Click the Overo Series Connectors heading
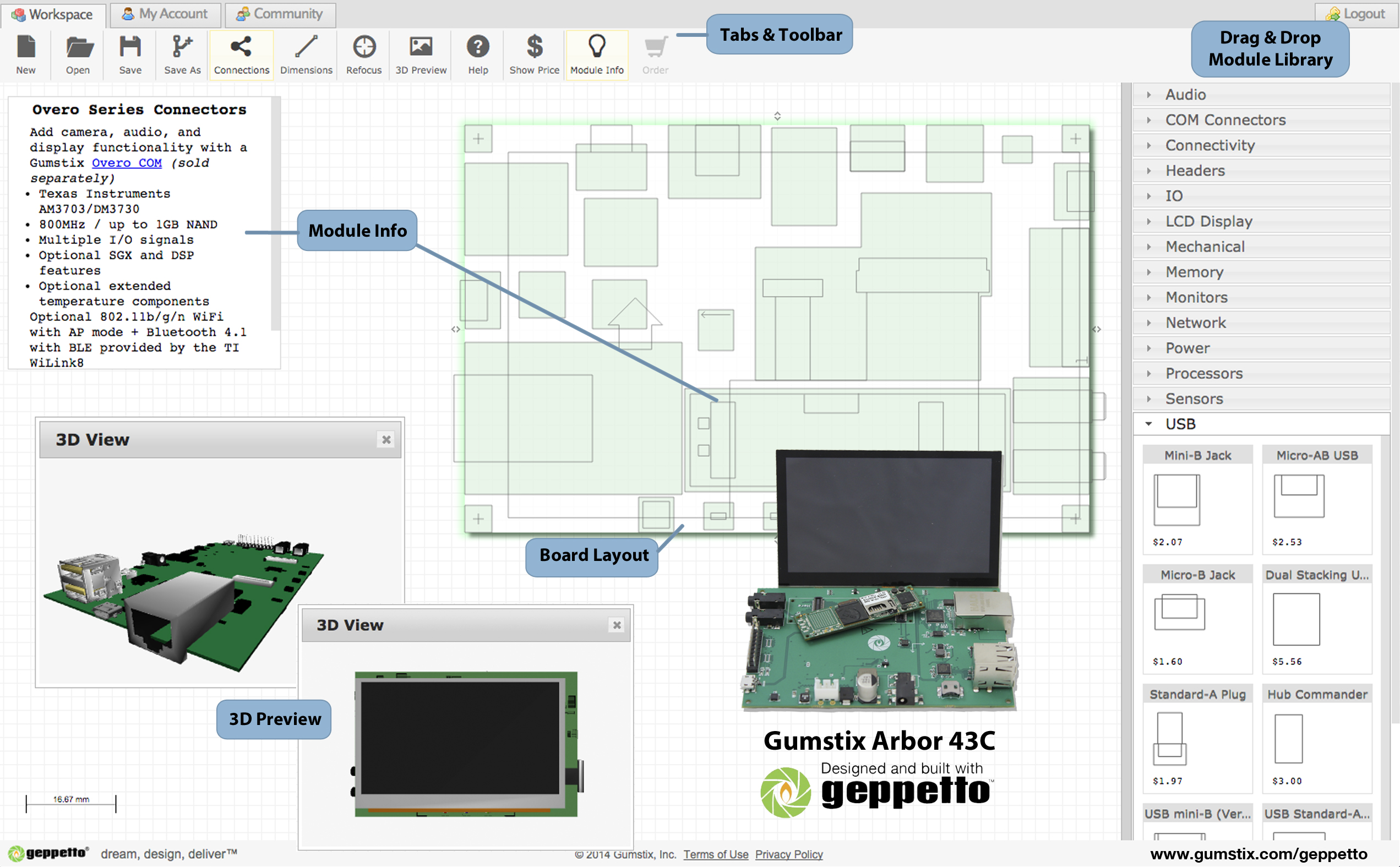 coord(139,110)
